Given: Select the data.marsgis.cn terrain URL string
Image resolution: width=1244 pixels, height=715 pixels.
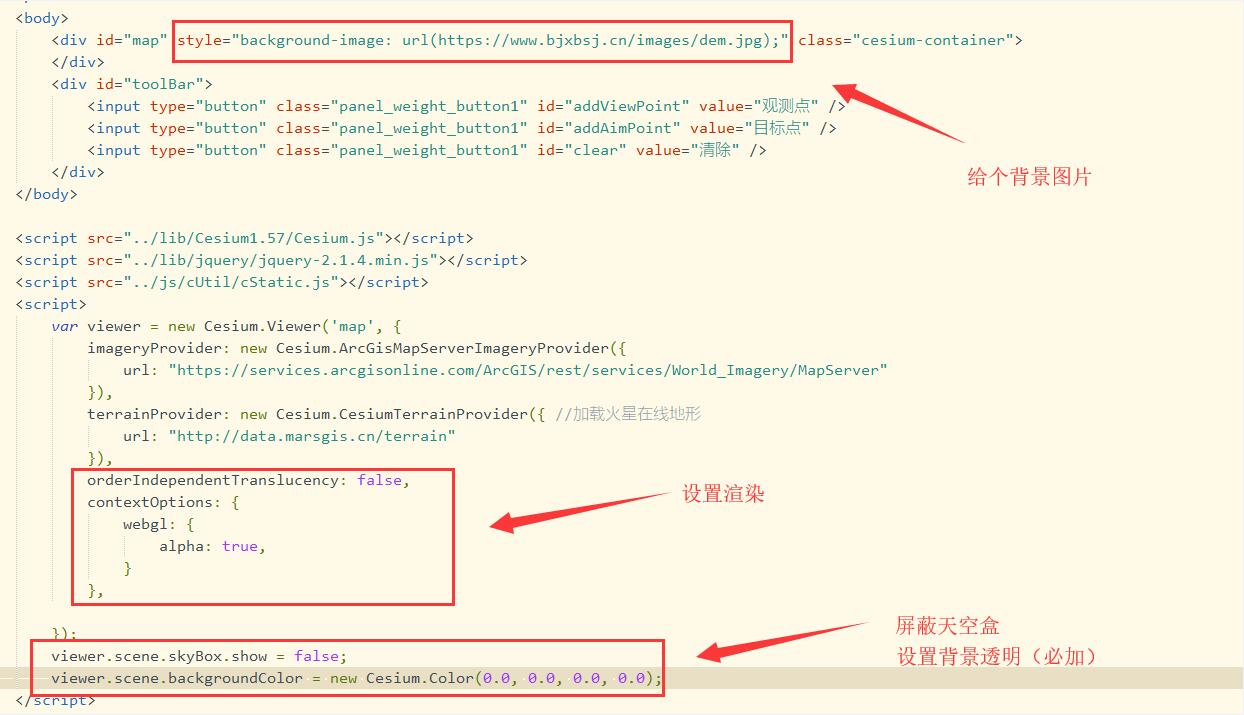Looking at the screenshot, I should [x=312, y=436].
